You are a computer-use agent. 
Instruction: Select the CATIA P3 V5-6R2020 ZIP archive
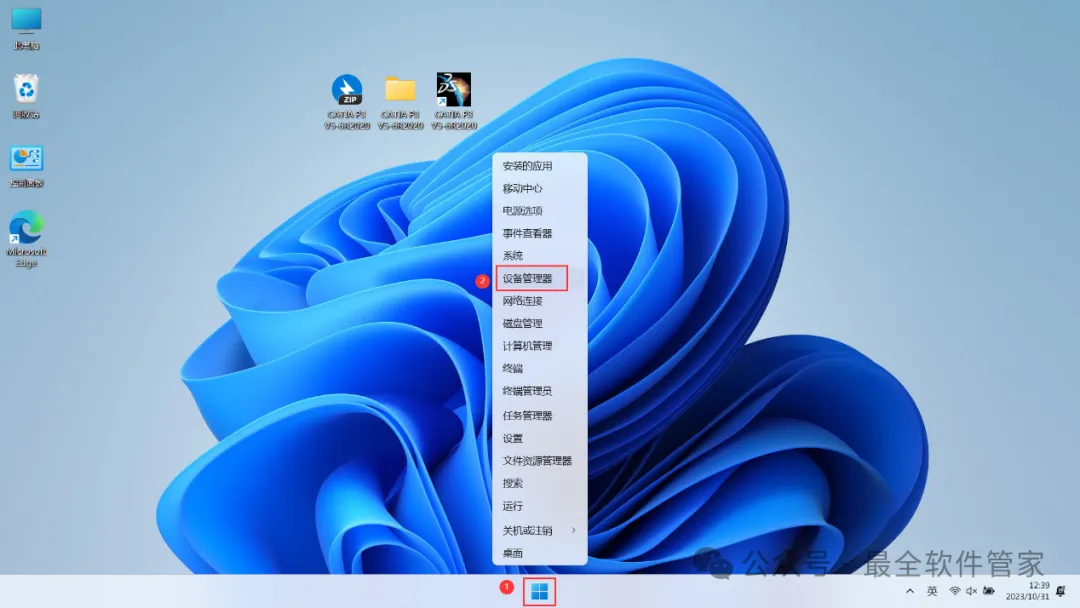(x=347, y=101)
